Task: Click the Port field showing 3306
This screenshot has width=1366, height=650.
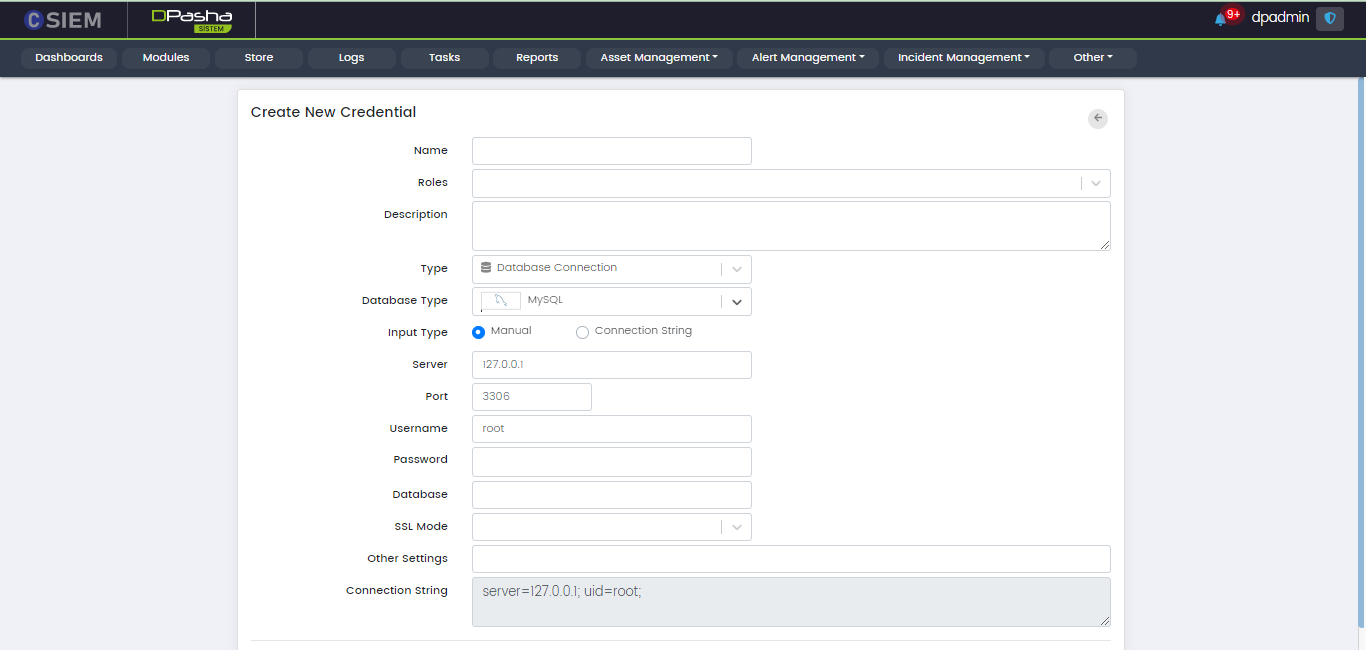Action: (531, 397)
